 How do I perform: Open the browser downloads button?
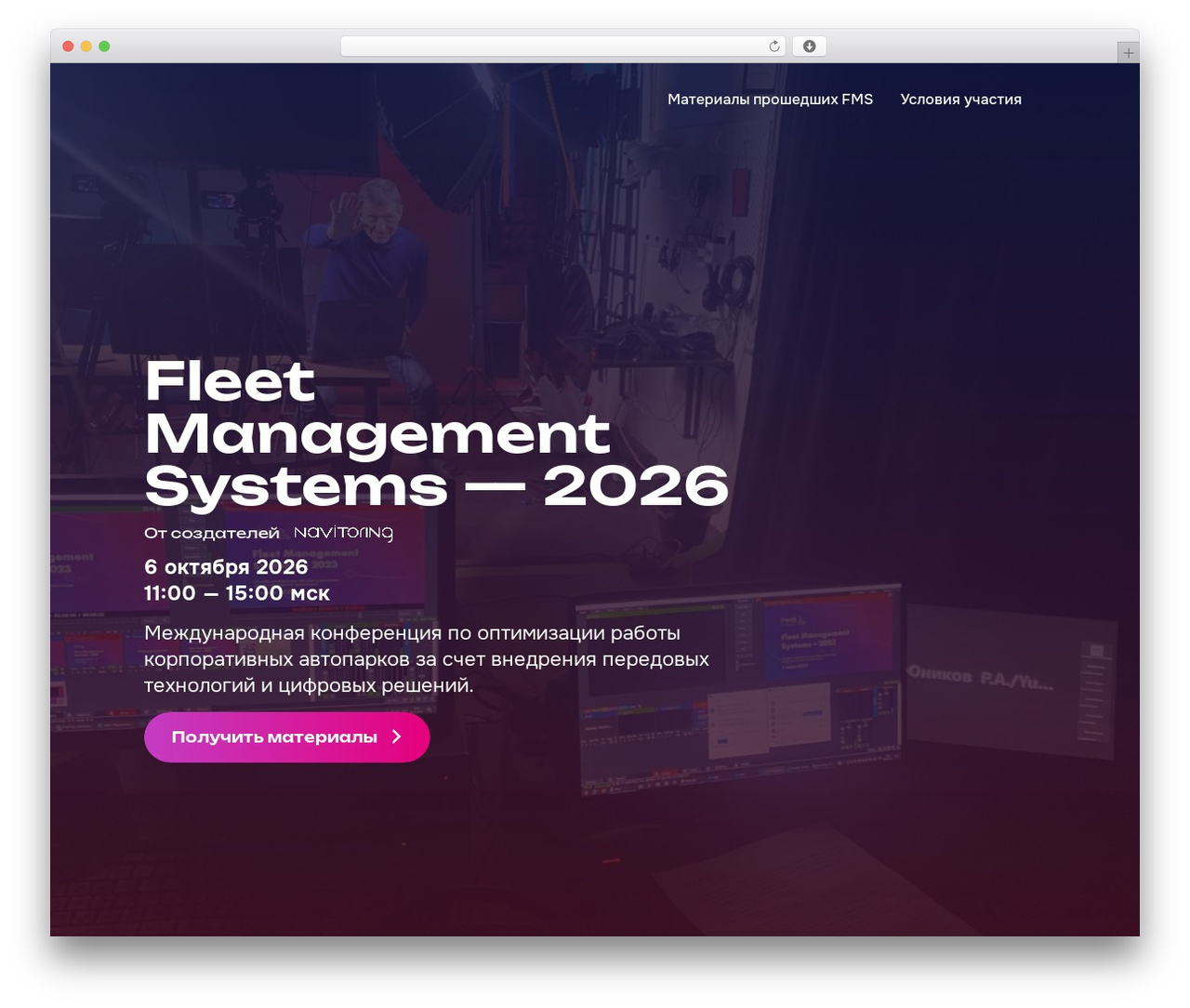(809, 46)
